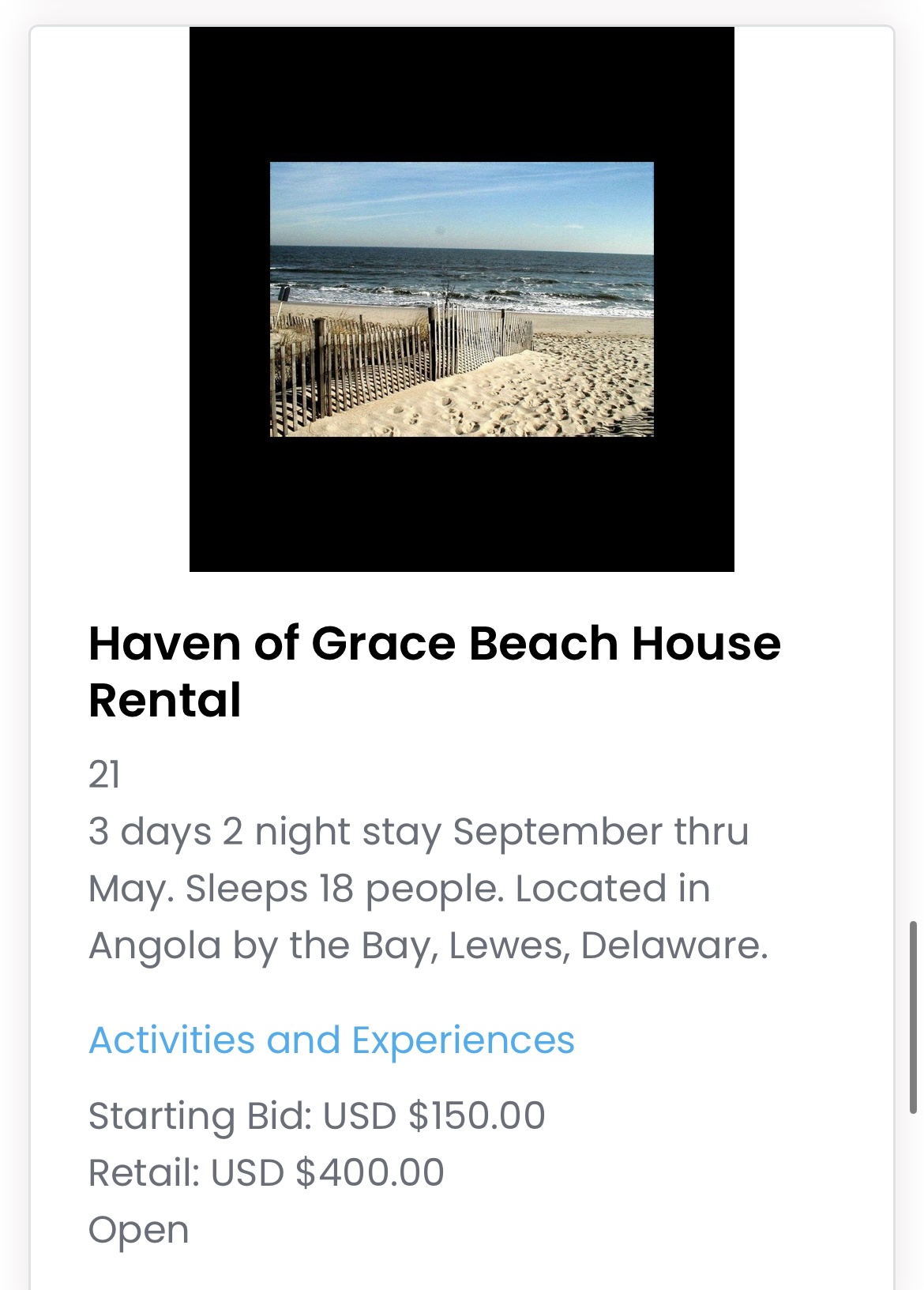Select the Starting Bid label
The width and height of the screenshot is (924, 1290).
coord(199,1115)
